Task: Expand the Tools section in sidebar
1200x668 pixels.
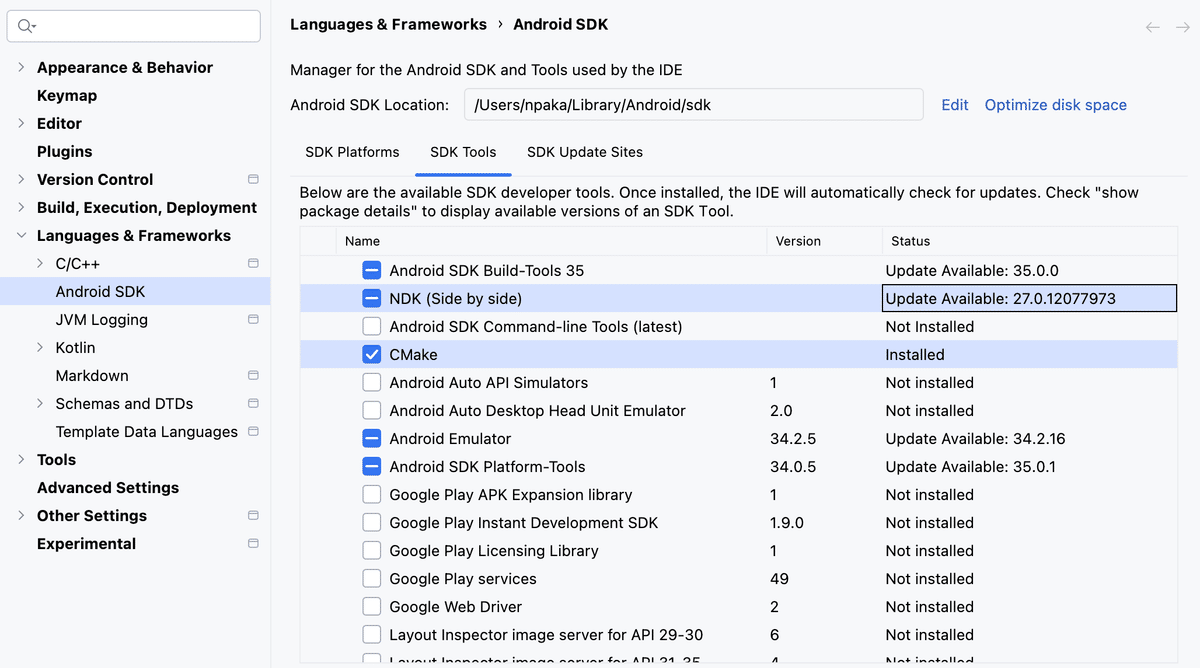Action: click(21, 459)
